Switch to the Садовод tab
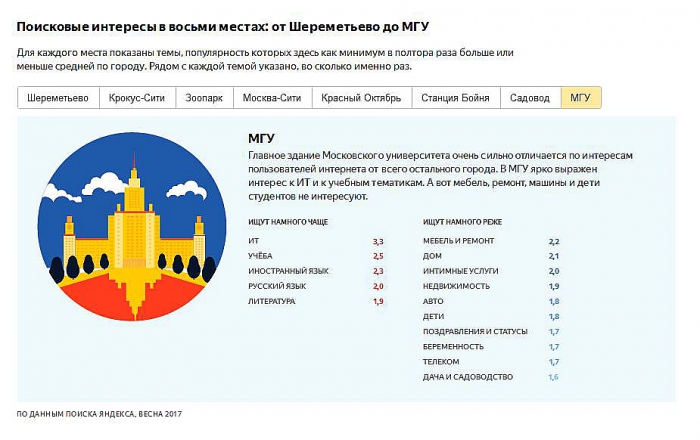The image size is (700, 440). [x=530, y=98]
